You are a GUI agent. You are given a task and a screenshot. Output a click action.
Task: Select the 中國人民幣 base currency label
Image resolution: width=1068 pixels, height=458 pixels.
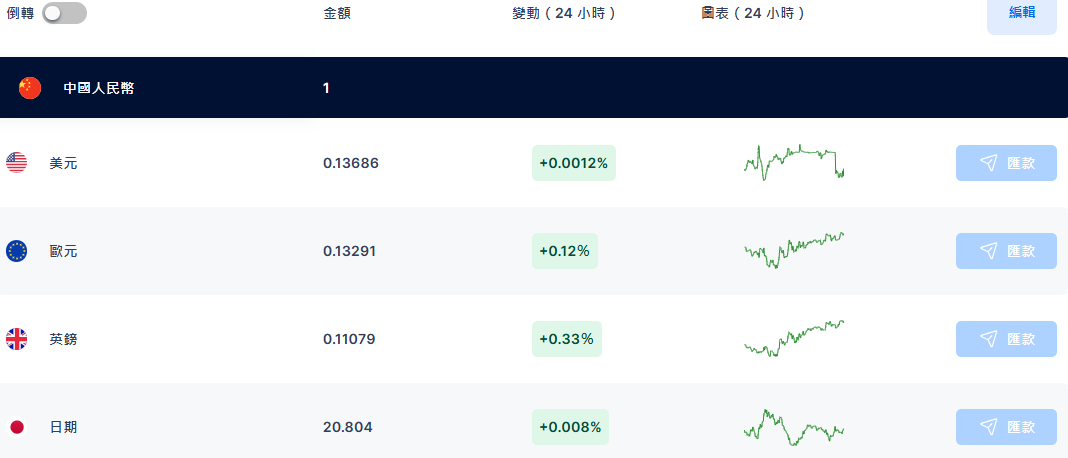click(x=99, y=88)
